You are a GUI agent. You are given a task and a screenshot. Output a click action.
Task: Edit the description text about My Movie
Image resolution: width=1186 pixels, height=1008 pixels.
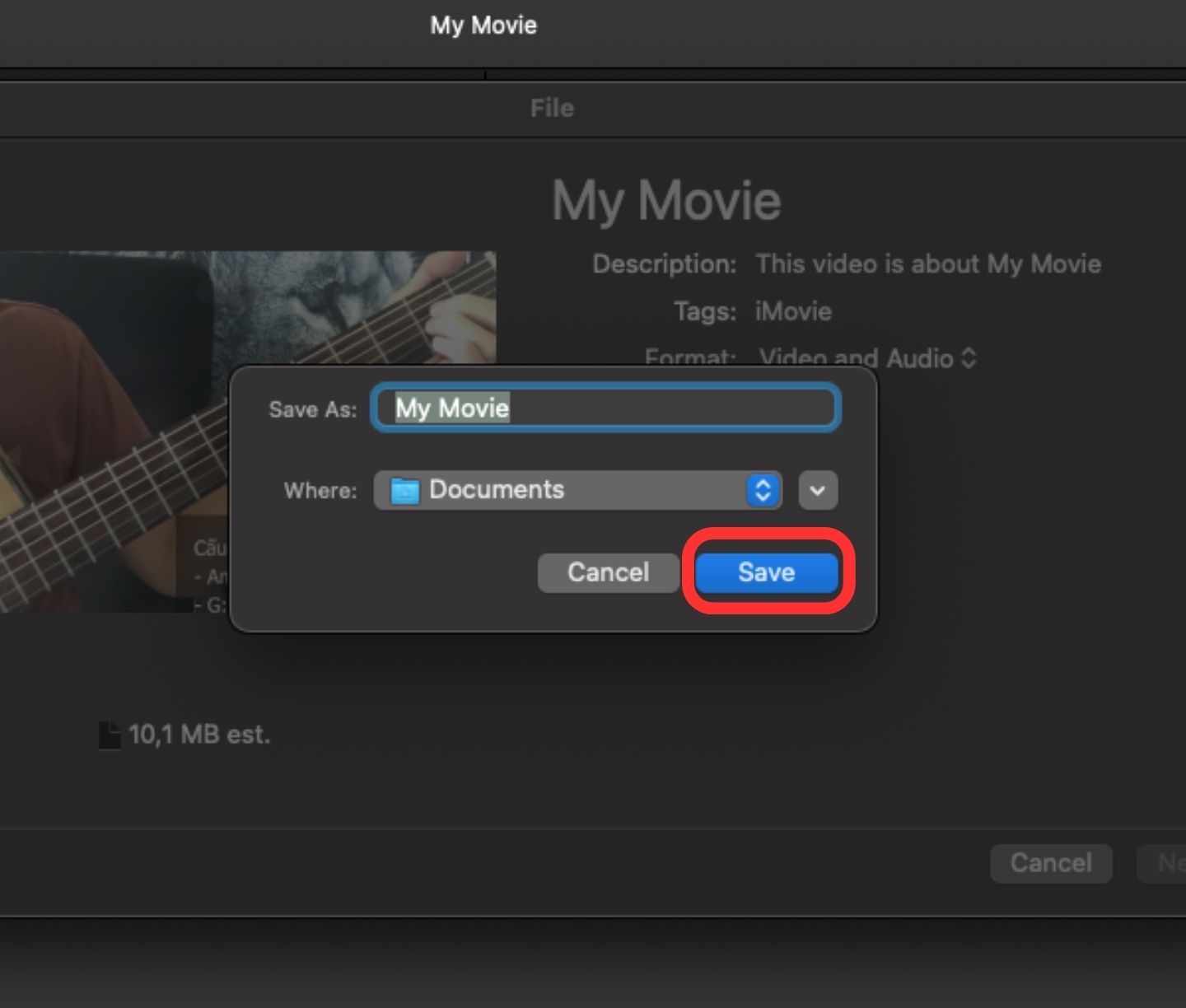(928, 264)
